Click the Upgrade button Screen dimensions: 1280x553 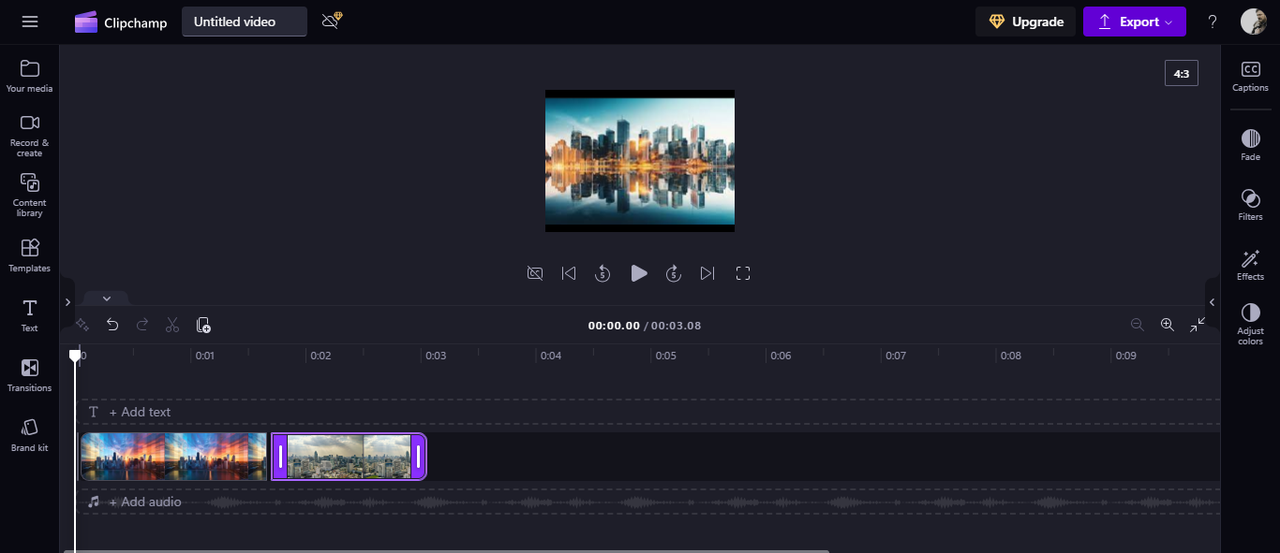[1025, 21]
